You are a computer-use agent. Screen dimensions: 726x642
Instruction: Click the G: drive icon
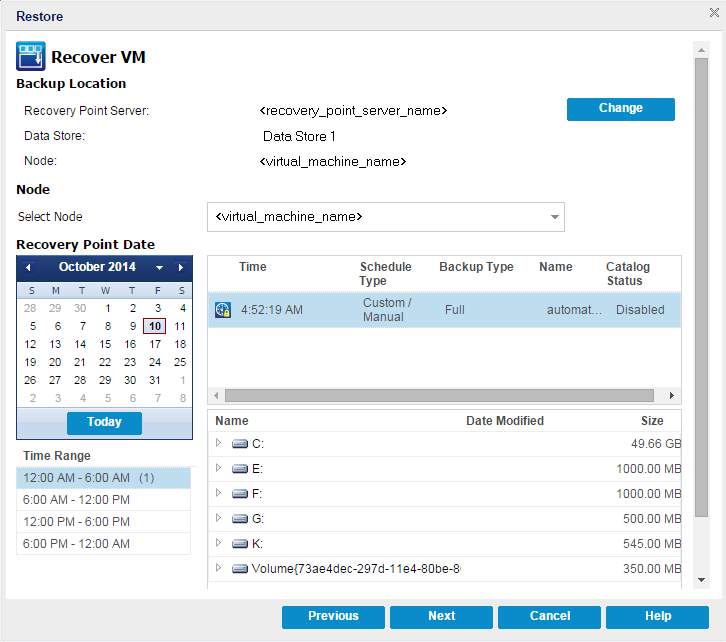239,519
